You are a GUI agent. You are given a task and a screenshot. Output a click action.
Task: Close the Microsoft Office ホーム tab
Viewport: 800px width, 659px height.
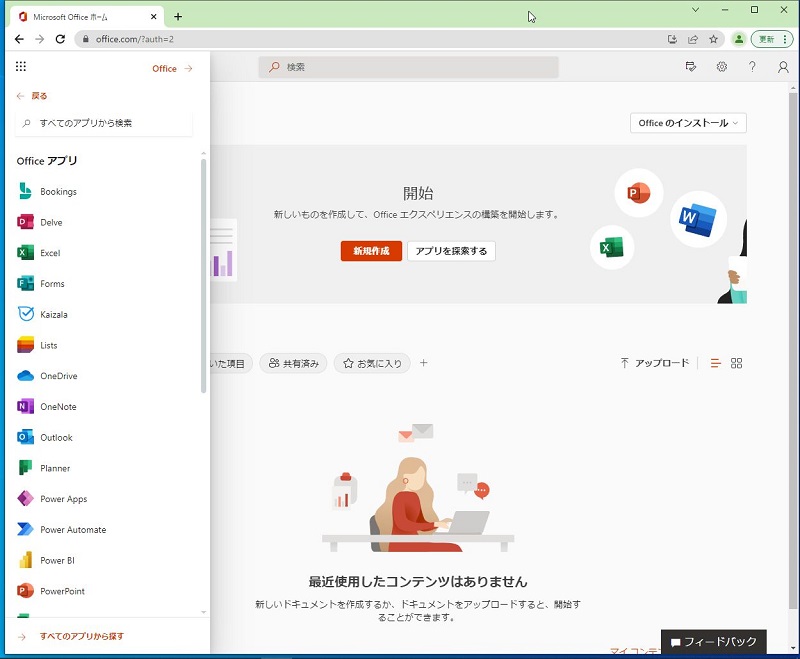click(x=154, y=17)
